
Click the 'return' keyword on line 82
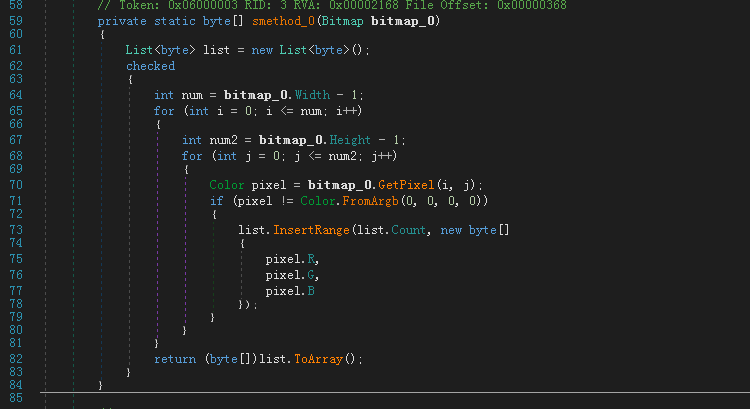(x=175, y=359)
